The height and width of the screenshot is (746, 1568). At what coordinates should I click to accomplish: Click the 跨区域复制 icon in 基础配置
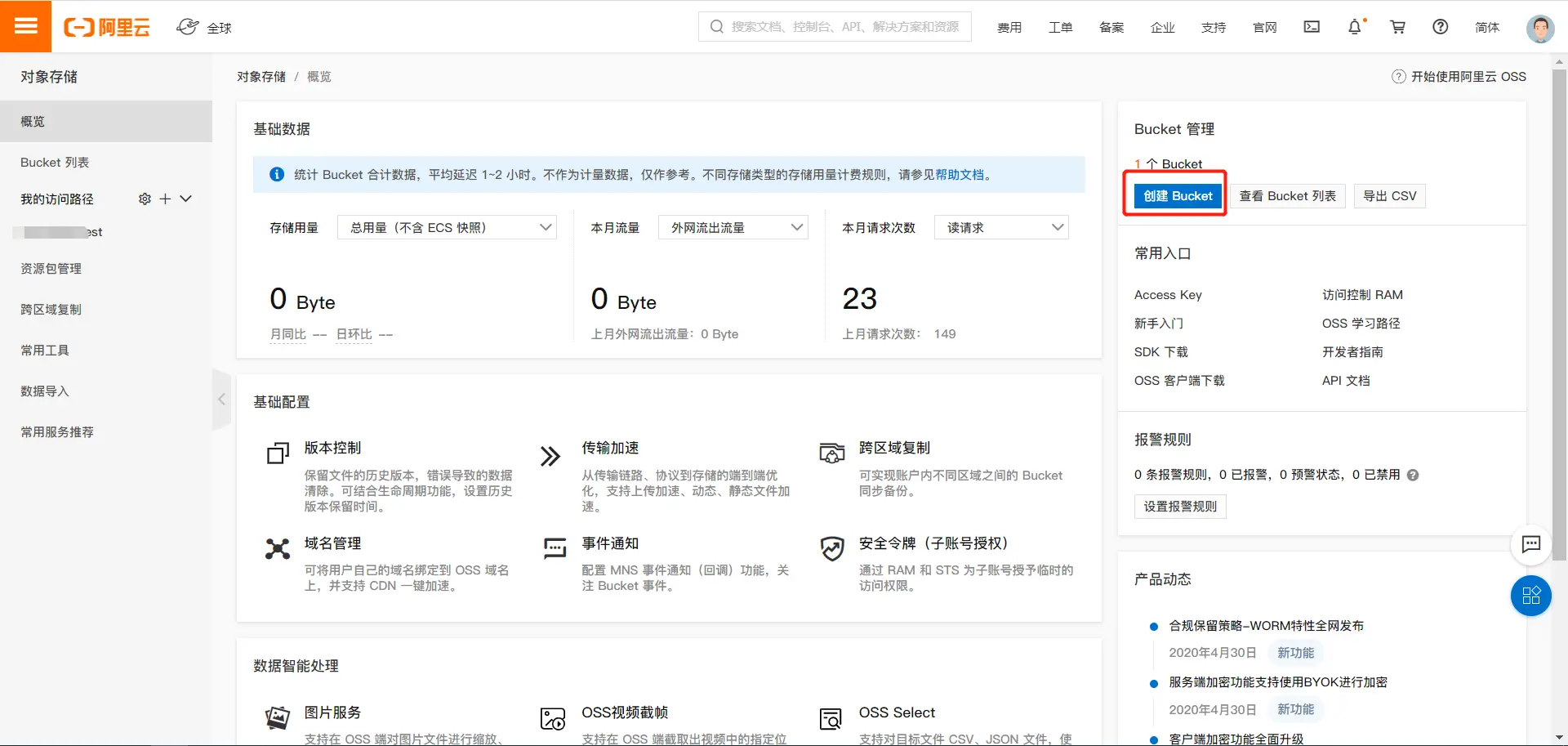[x=831, y=453]
